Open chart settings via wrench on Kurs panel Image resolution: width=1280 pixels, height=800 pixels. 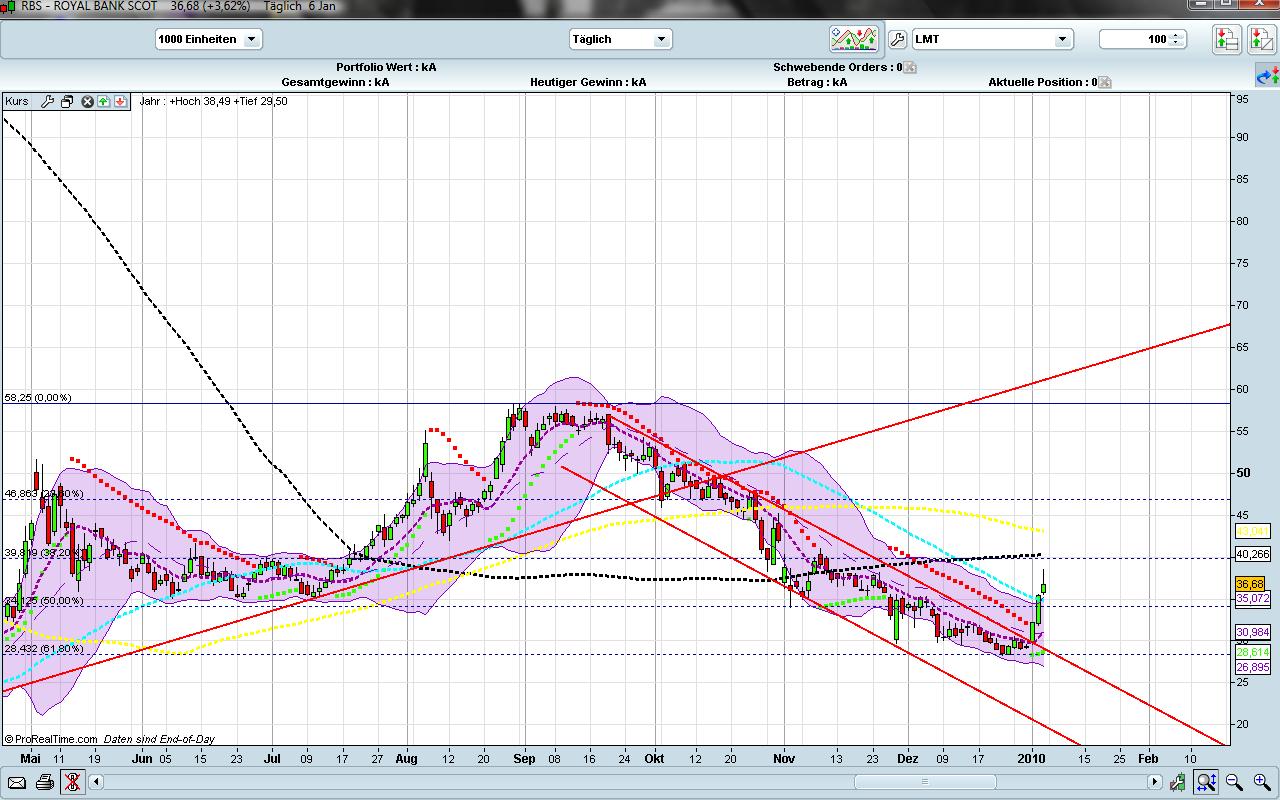pos(47,101)
